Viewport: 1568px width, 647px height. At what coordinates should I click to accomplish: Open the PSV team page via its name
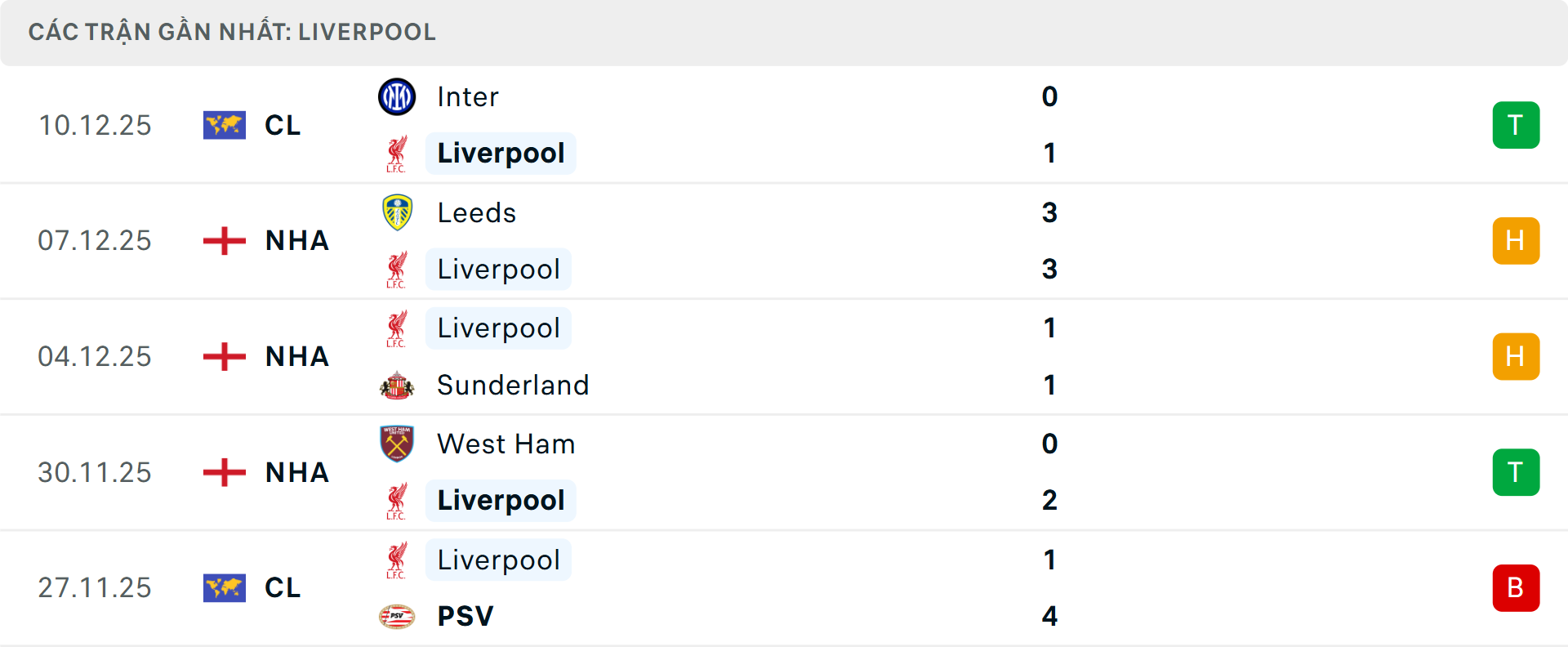pyautogui.click(x=464, y=616)
